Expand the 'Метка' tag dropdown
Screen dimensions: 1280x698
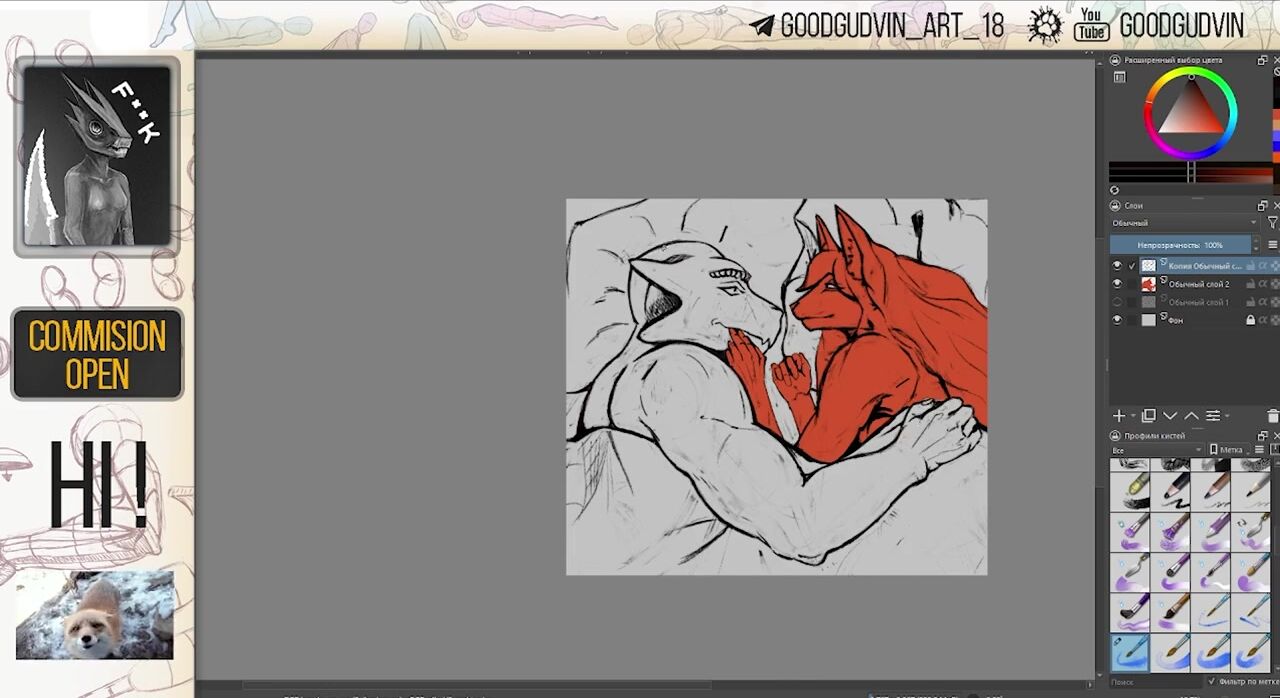coord(1229,450)
